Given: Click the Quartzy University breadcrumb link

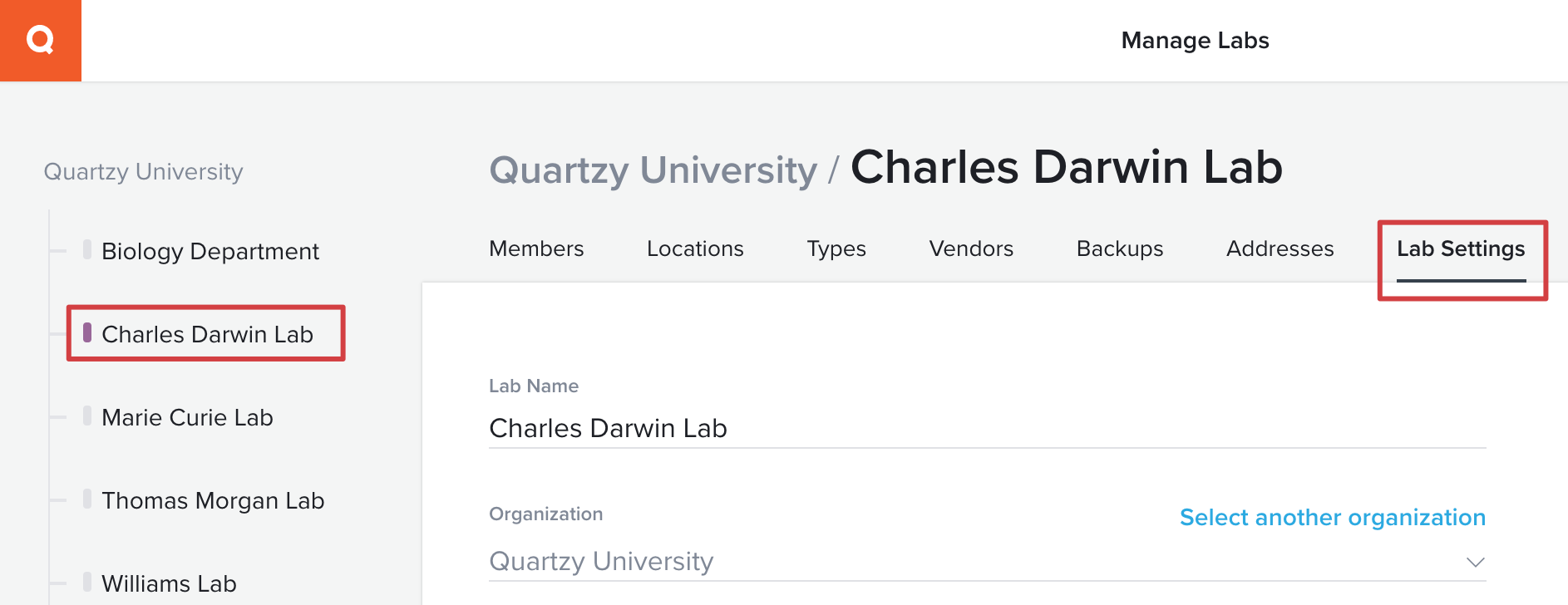Looking at the screenshot, I should coord(652,170).
